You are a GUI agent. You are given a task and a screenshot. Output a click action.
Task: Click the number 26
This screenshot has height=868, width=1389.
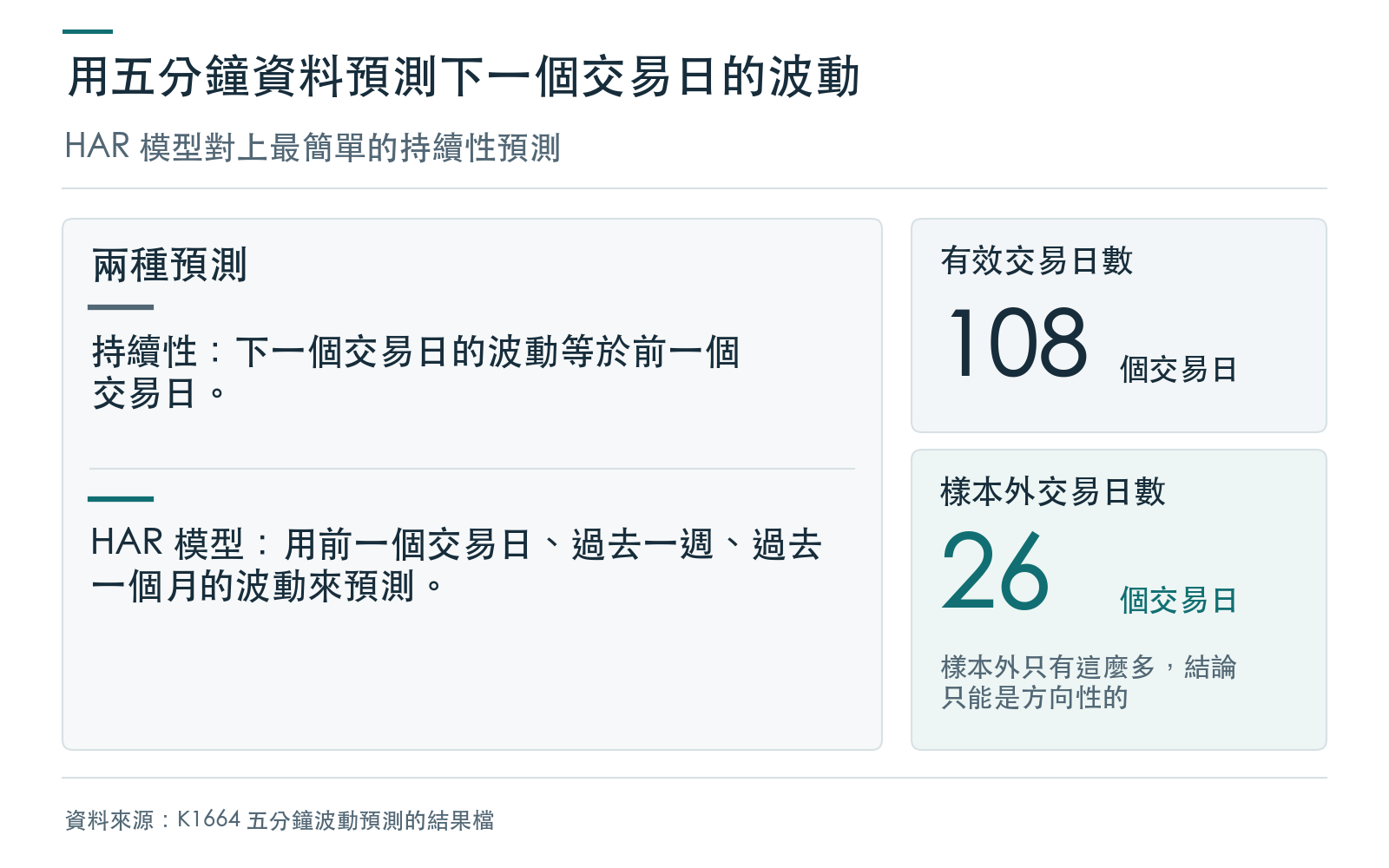(995, 572)
